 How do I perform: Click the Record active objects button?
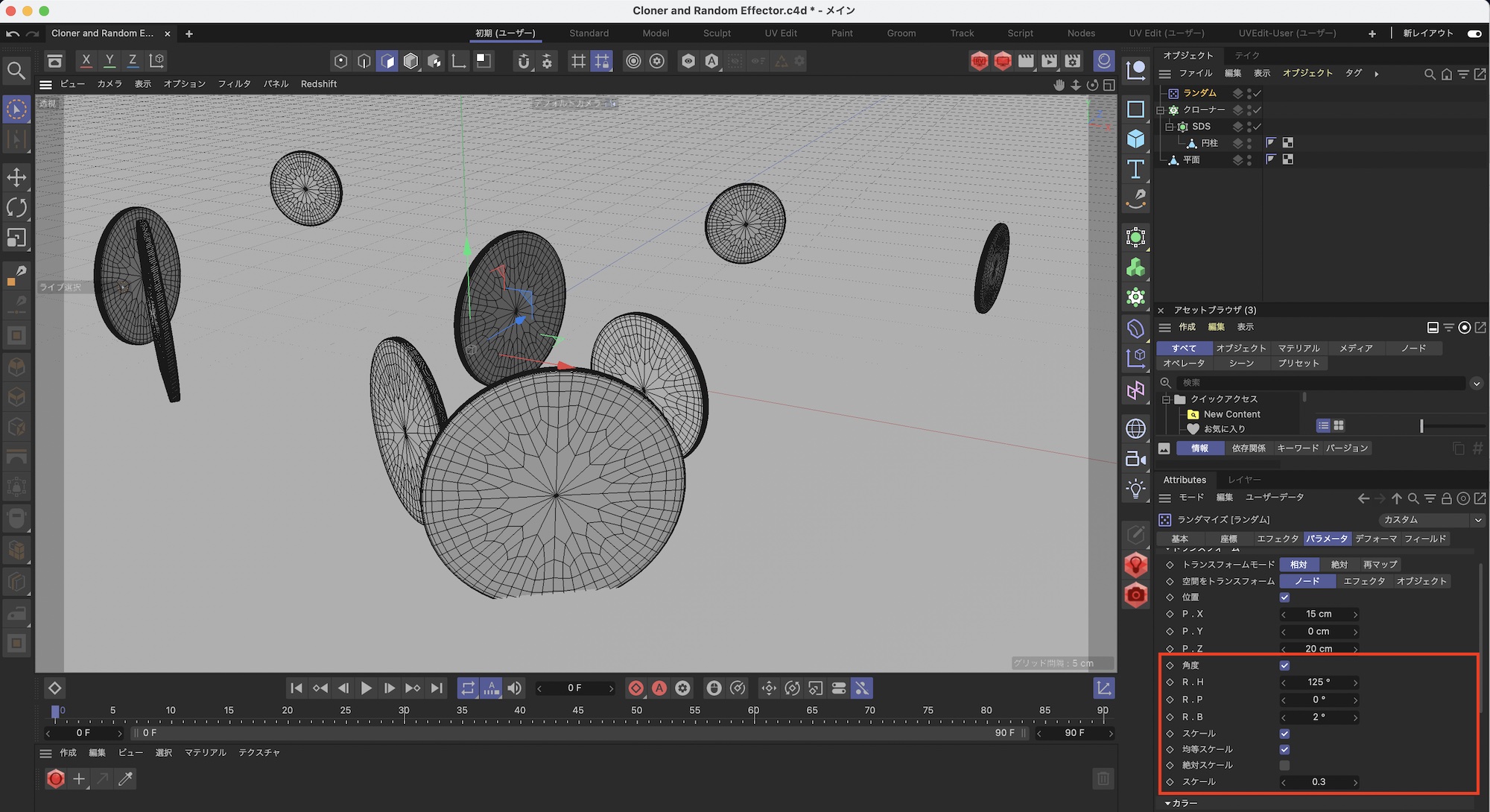pyautogui.click(x=635, y=688)
